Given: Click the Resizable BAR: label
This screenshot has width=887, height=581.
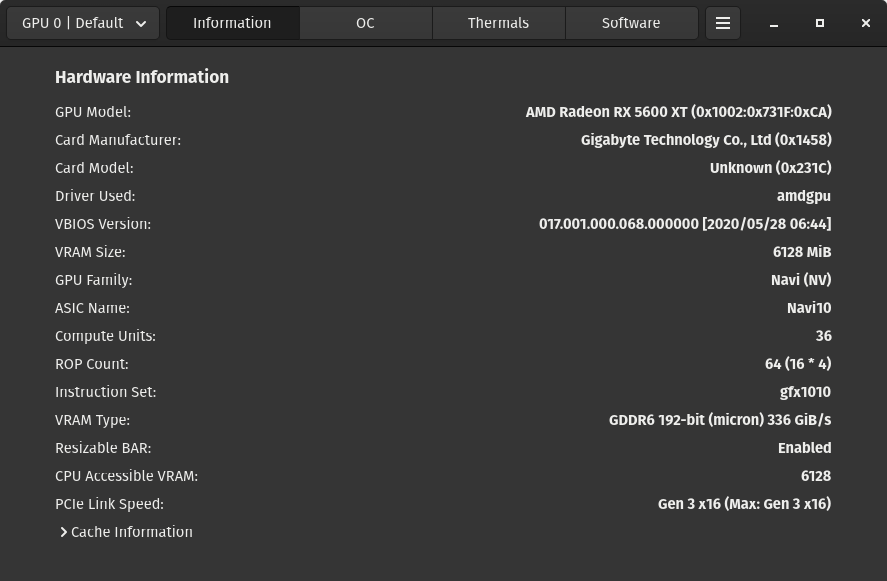Looking at the screenshot, I should (103, 448).
